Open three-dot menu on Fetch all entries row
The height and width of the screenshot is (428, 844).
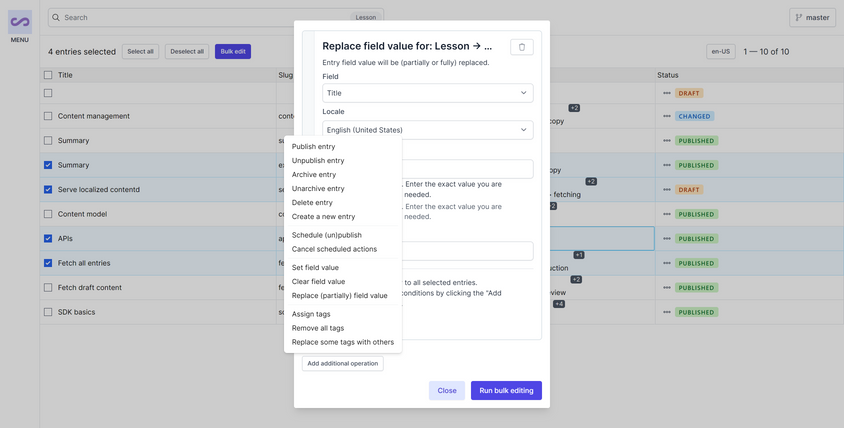pos(667,263)
